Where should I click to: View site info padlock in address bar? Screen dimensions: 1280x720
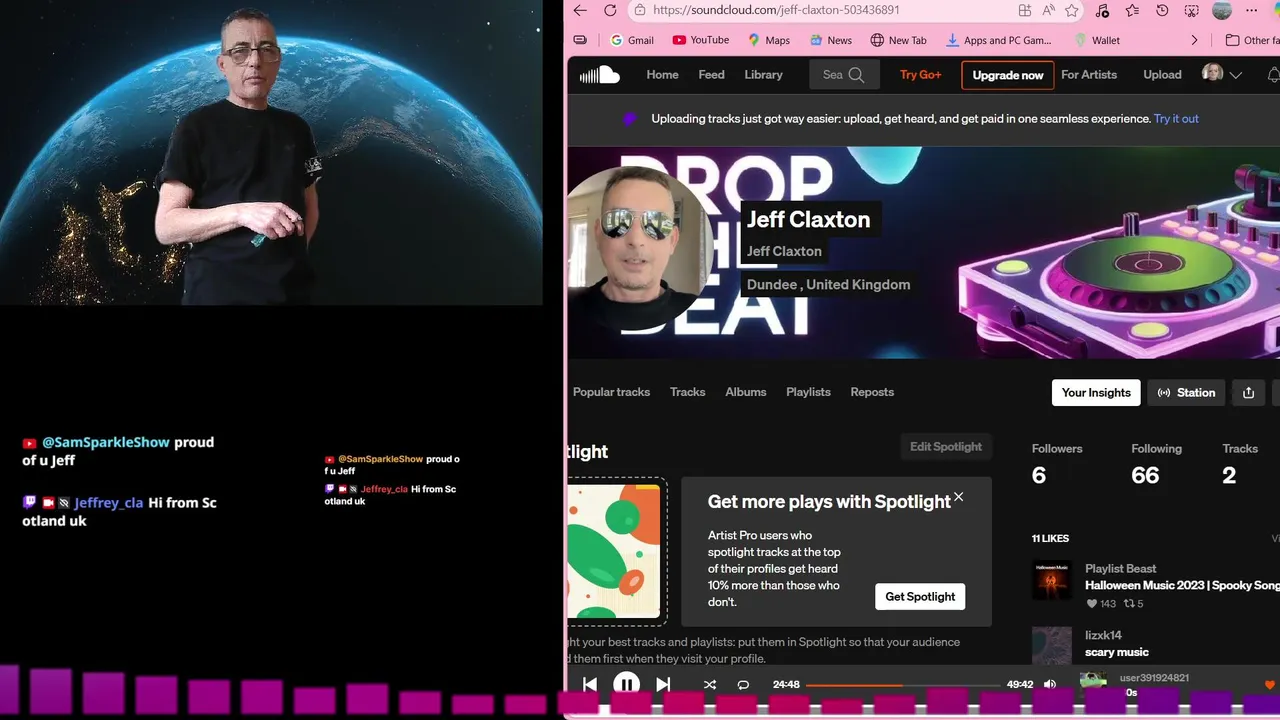click(639, 10)
